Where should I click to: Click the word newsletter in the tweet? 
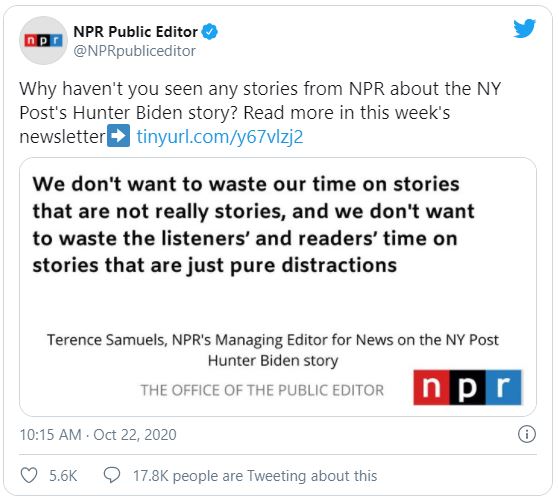pyautogui.click(x=63, y=136)
